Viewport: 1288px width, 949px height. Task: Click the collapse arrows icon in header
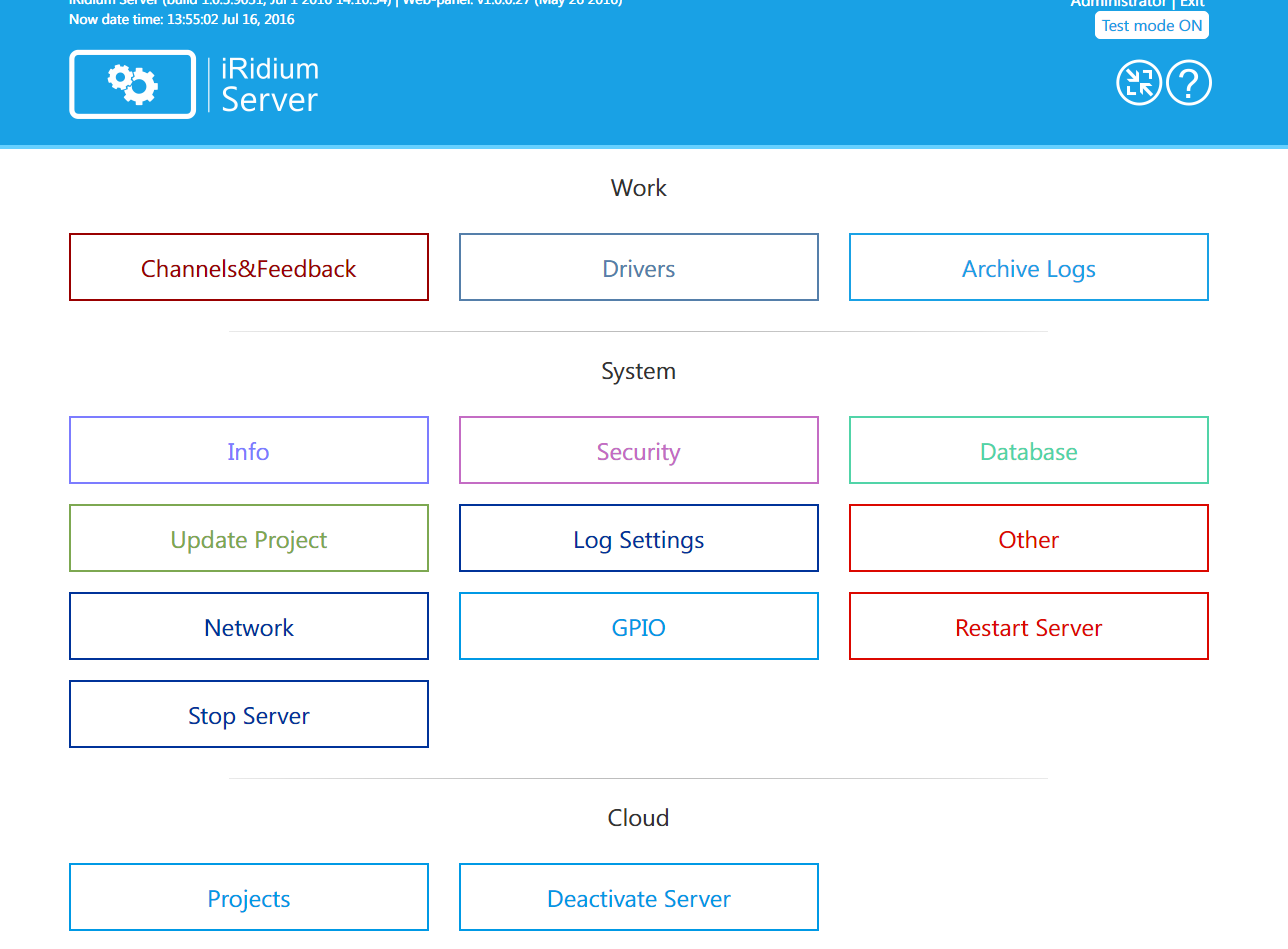(1139, 83)
